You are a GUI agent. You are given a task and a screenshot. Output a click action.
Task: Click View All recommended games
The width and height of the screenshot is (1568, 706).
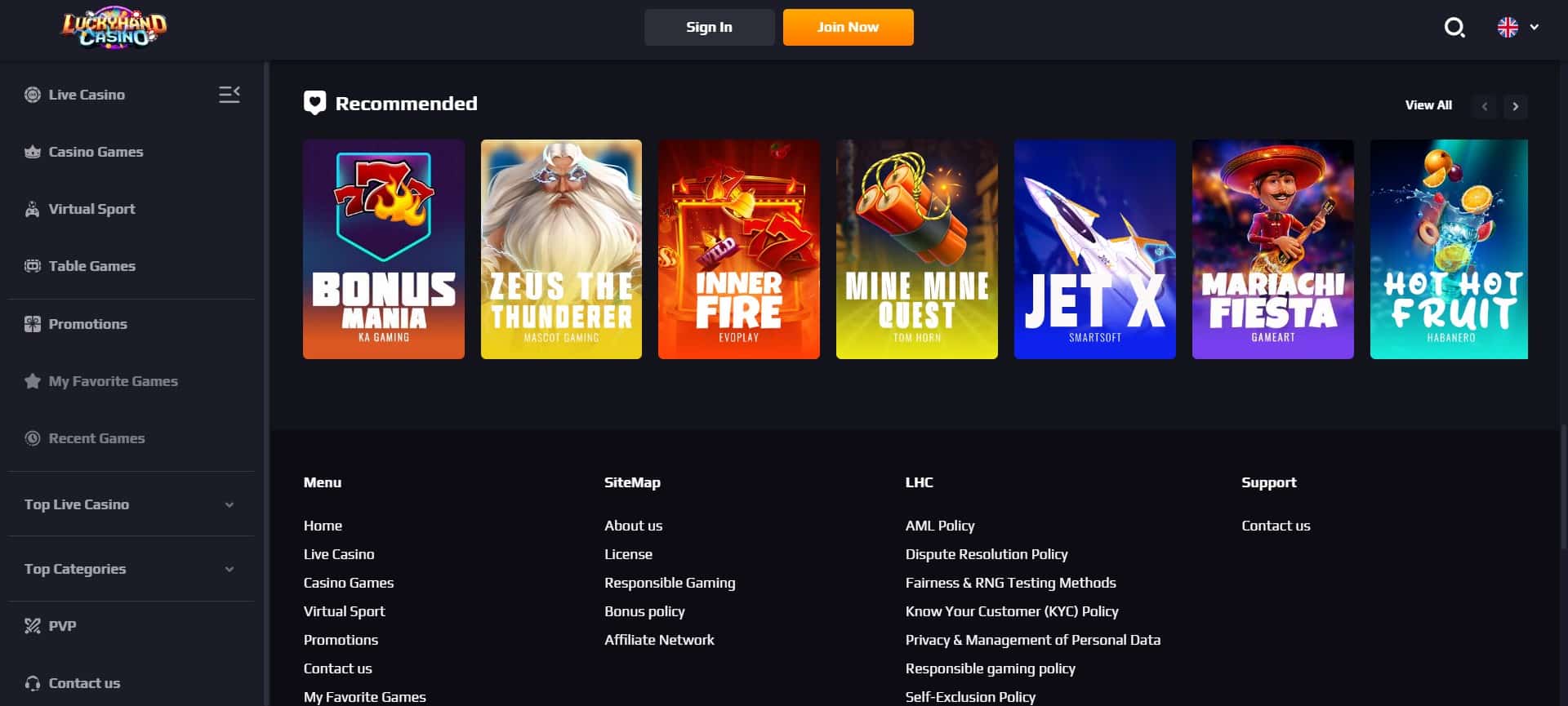tap(1428, 105)
